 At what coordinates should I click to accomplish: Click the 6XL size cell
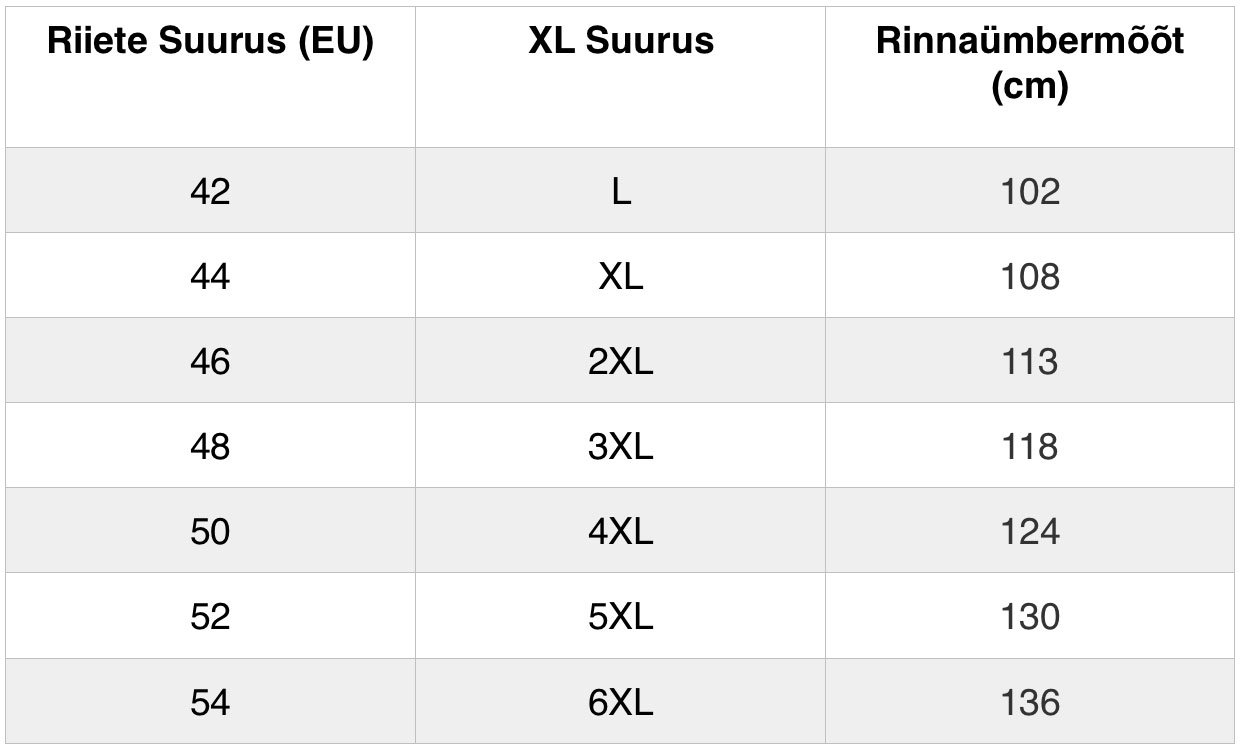[621, 703]
